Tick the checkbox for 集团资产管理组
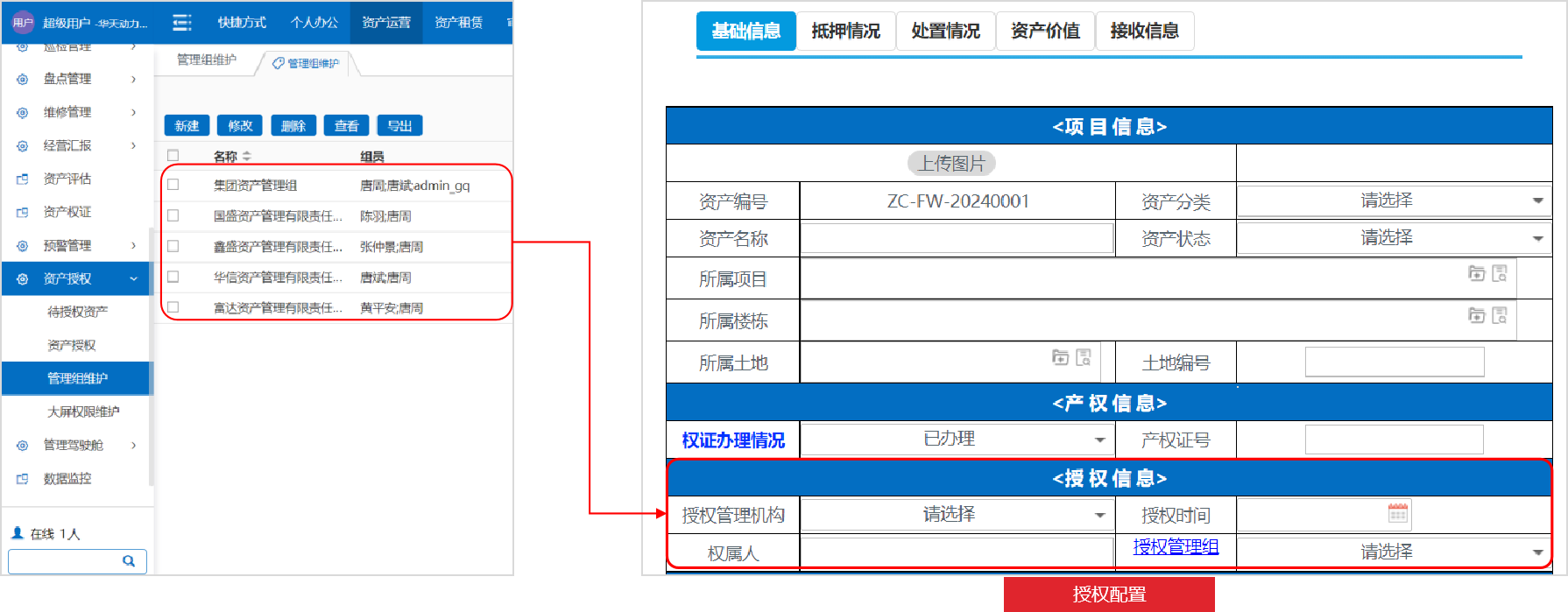The image size is (1568, 612). point(173,185)
